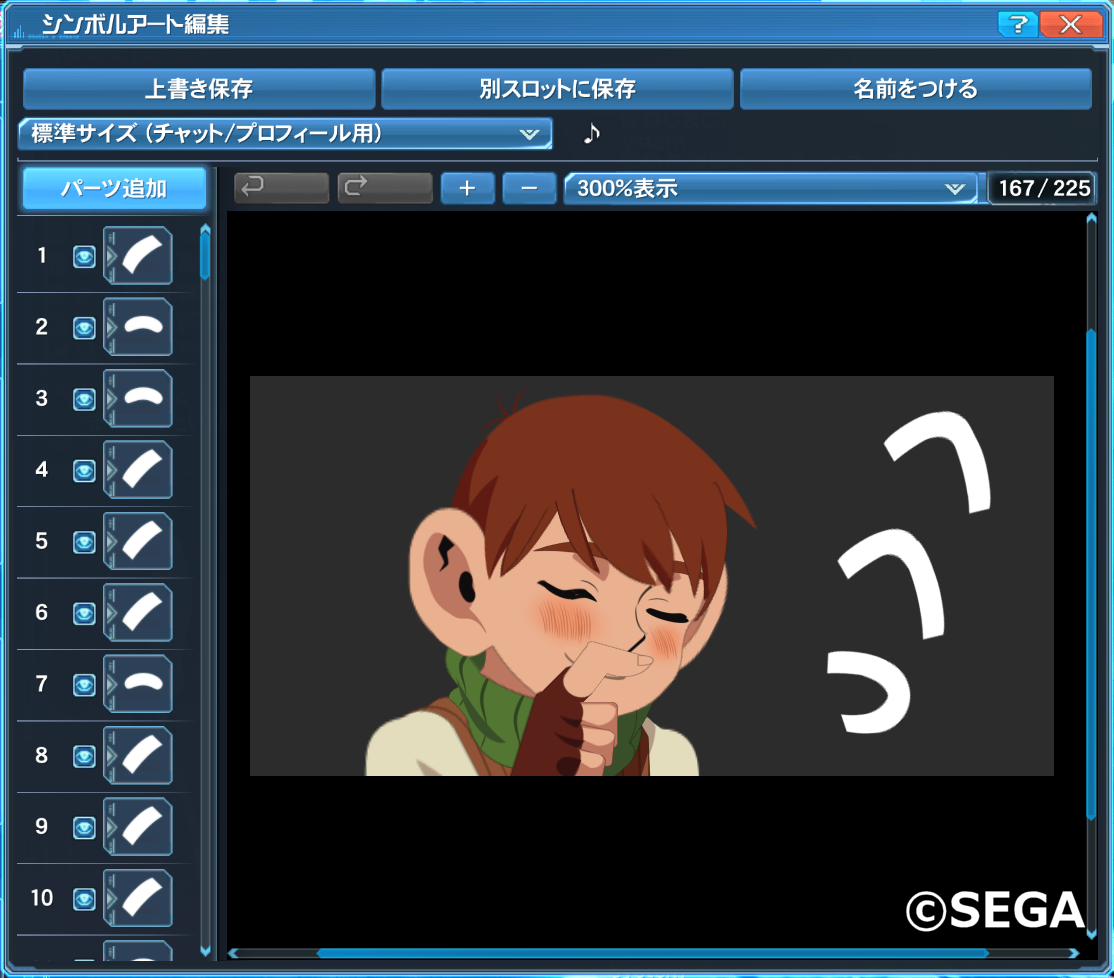This screenshot has width=1114, height=978.
Task: Select layer 3 curved shape thumbnail
Action: point(139,398)
